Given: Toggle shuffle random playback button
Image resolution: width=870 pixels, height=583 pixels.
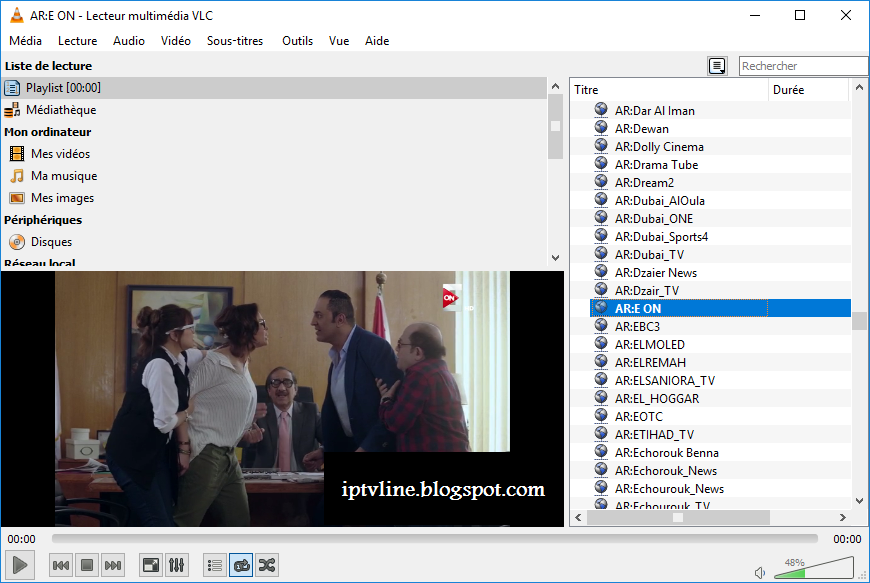Looking at the screenshot, I should tap(267, 565).
